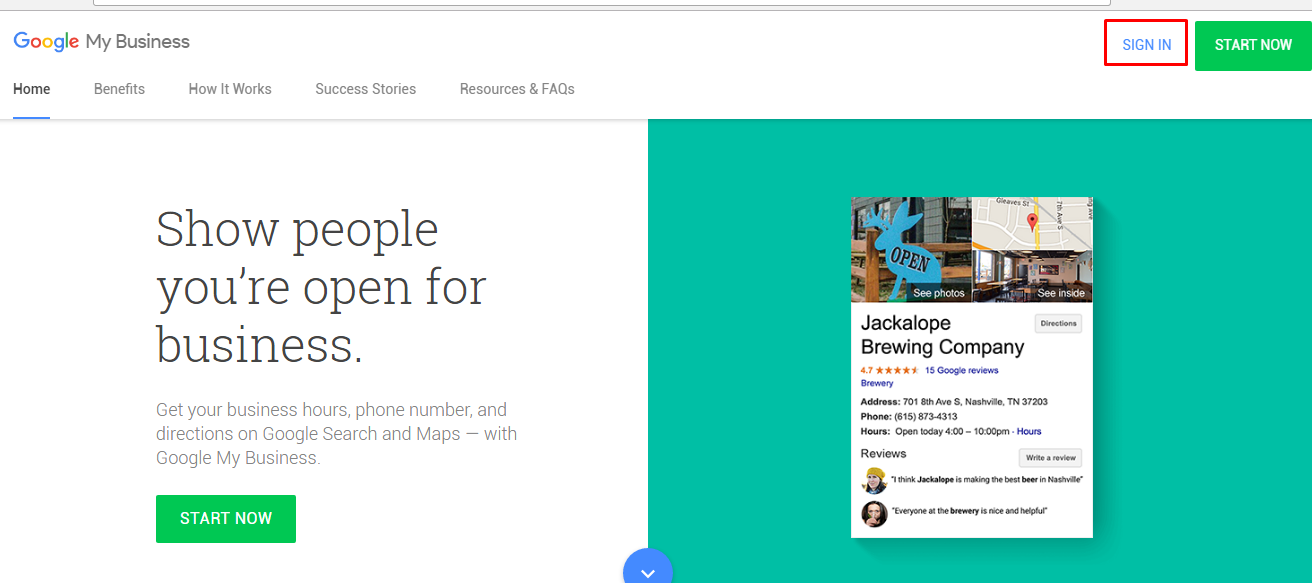Click the 4.7 rating number

[866, 370]
